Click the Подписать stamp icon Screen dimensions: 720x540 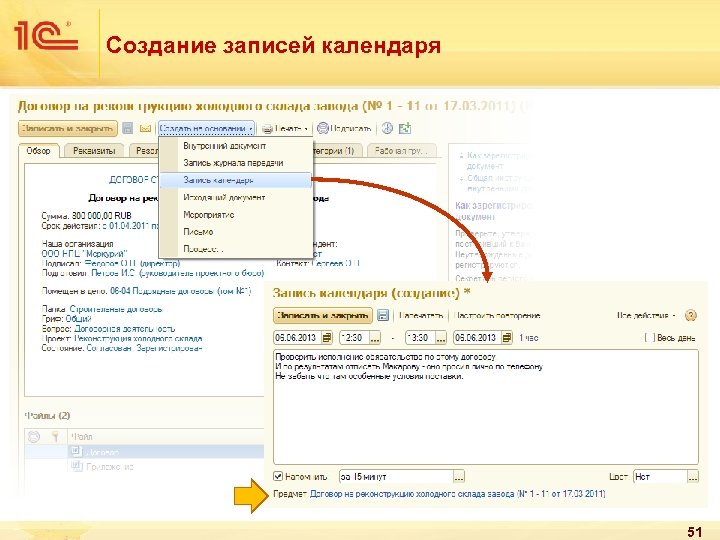point(323,128)
